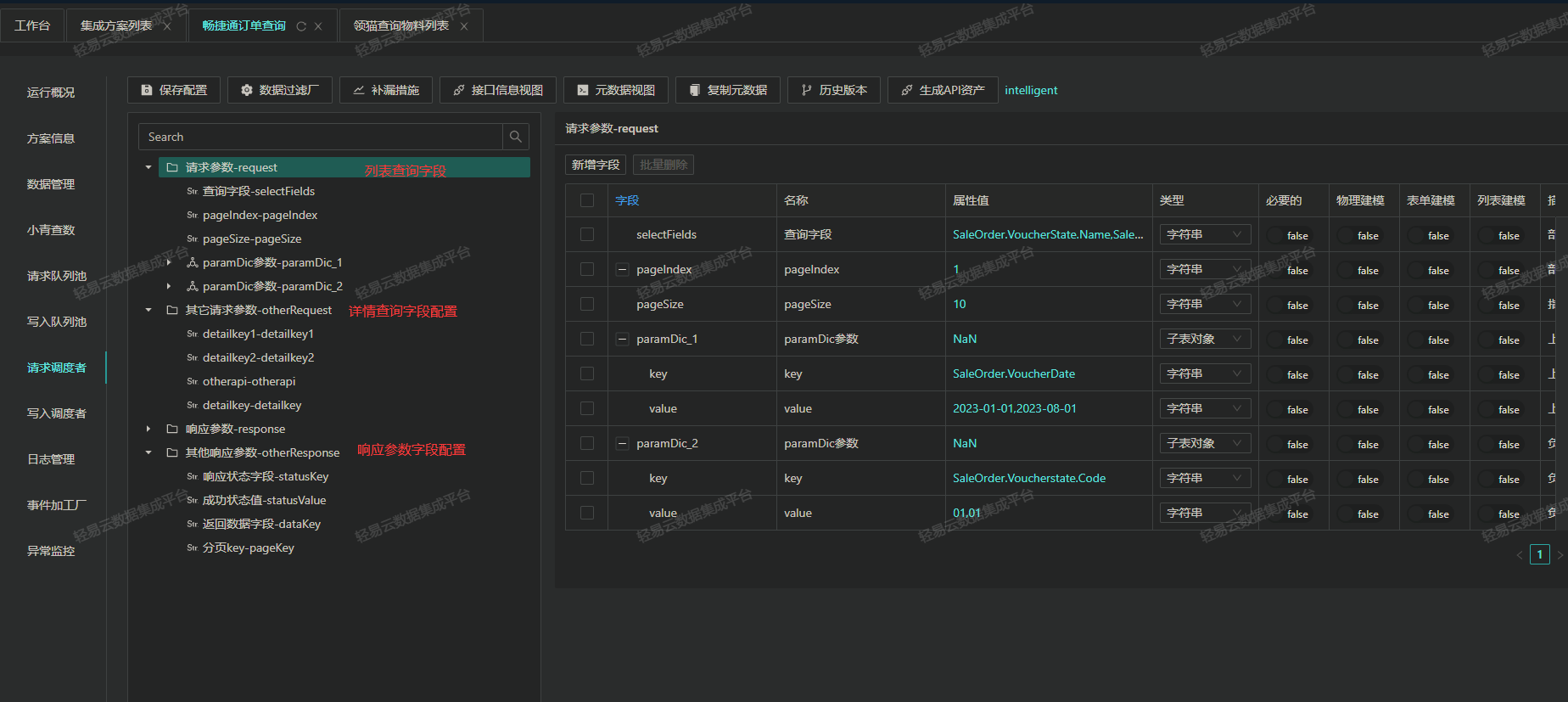Click the object icon of paramDic_1 tree node
The height and width of the screenshot is (702, 1568).
click(x=193, y=262)
